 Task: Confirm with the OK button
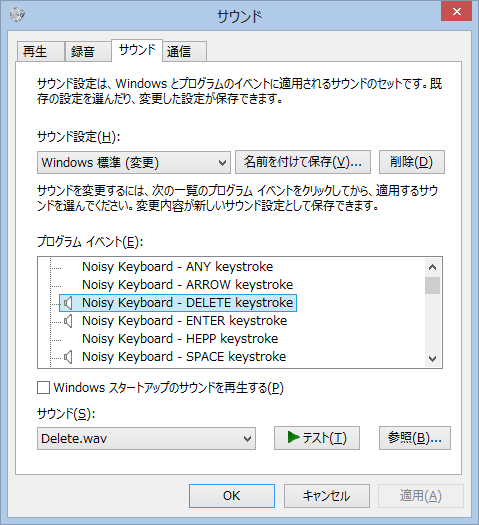[232, 496]
